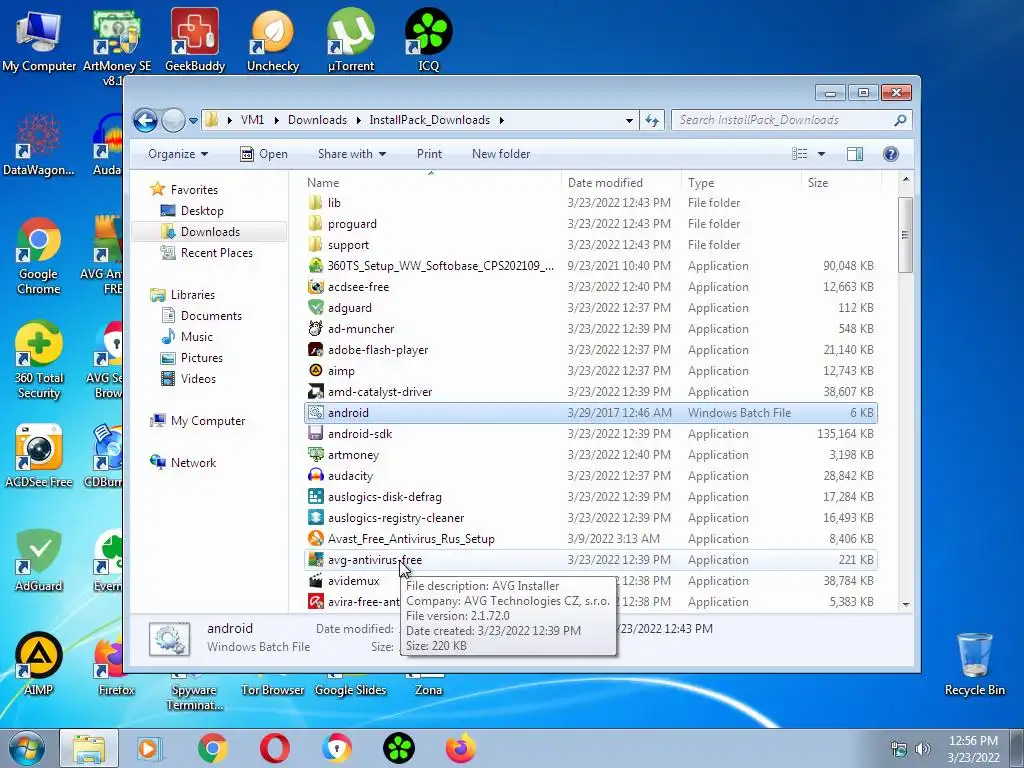Open the Documents library
The width and height of the screenshot is (1024, 768).
(x=211, y=316)
